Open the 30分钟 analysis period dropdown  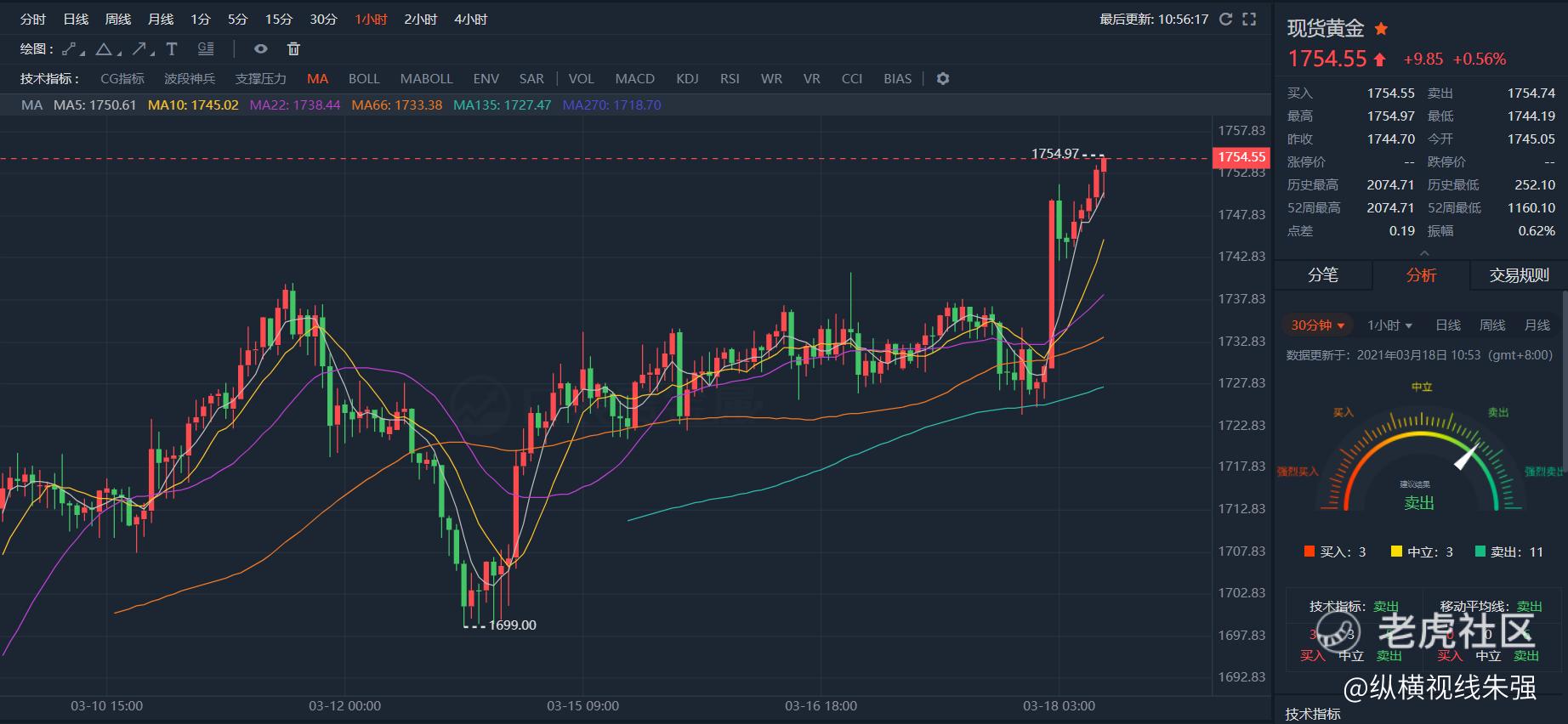pos(1317,325)
